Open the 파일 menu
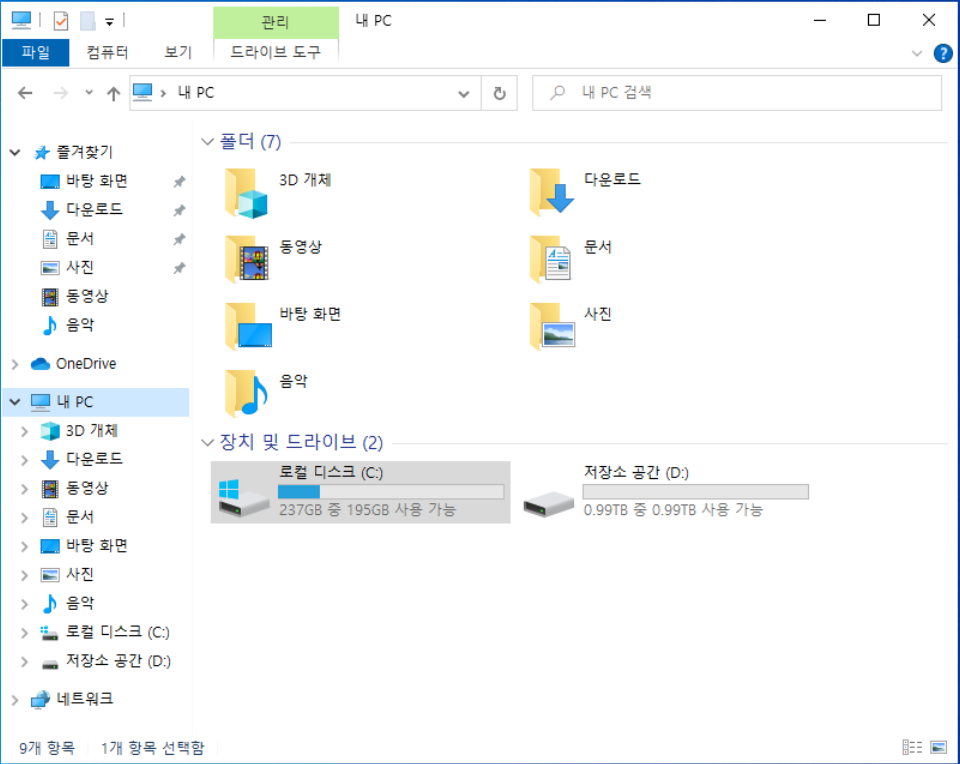The image size is (960, 764). [x=36, y=53]
